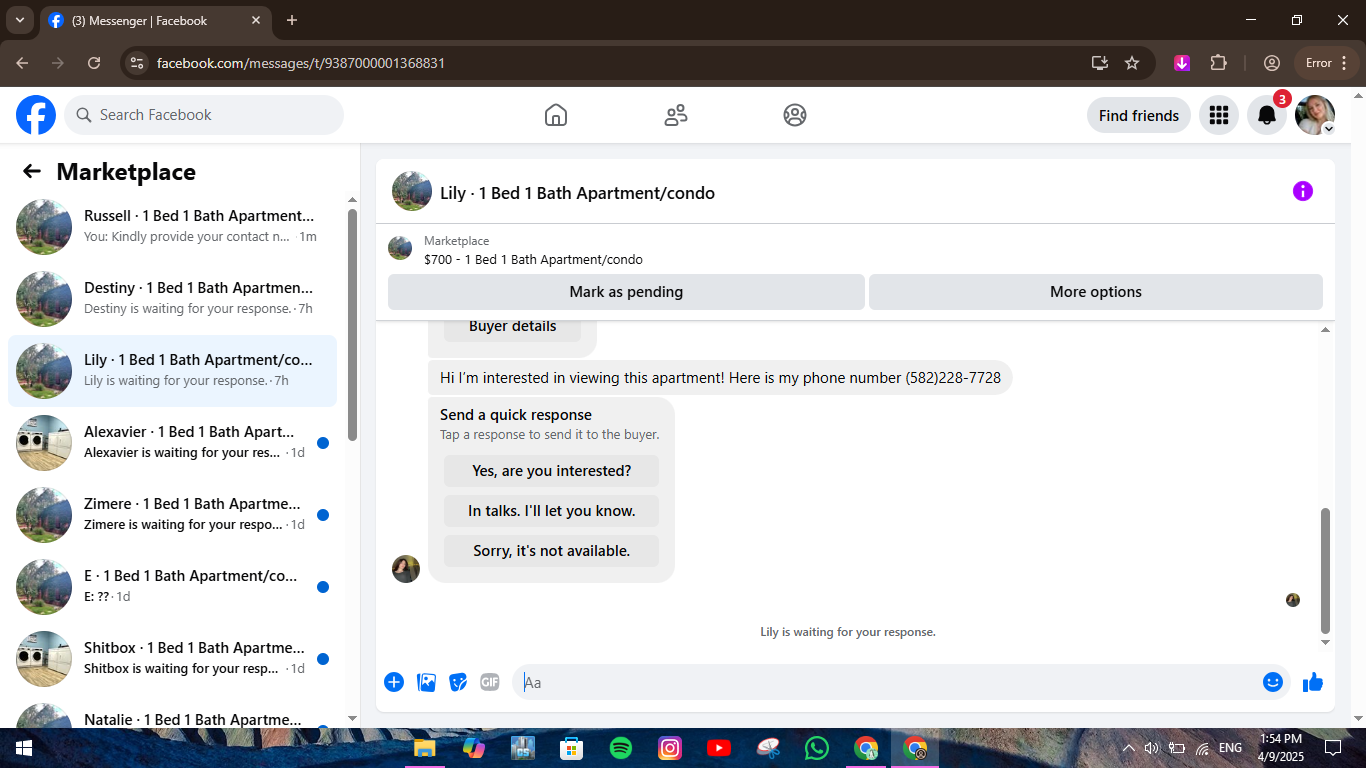Send quick response "Sorry, it's not available."
The image size is (1366, 768).
point(552,551)
